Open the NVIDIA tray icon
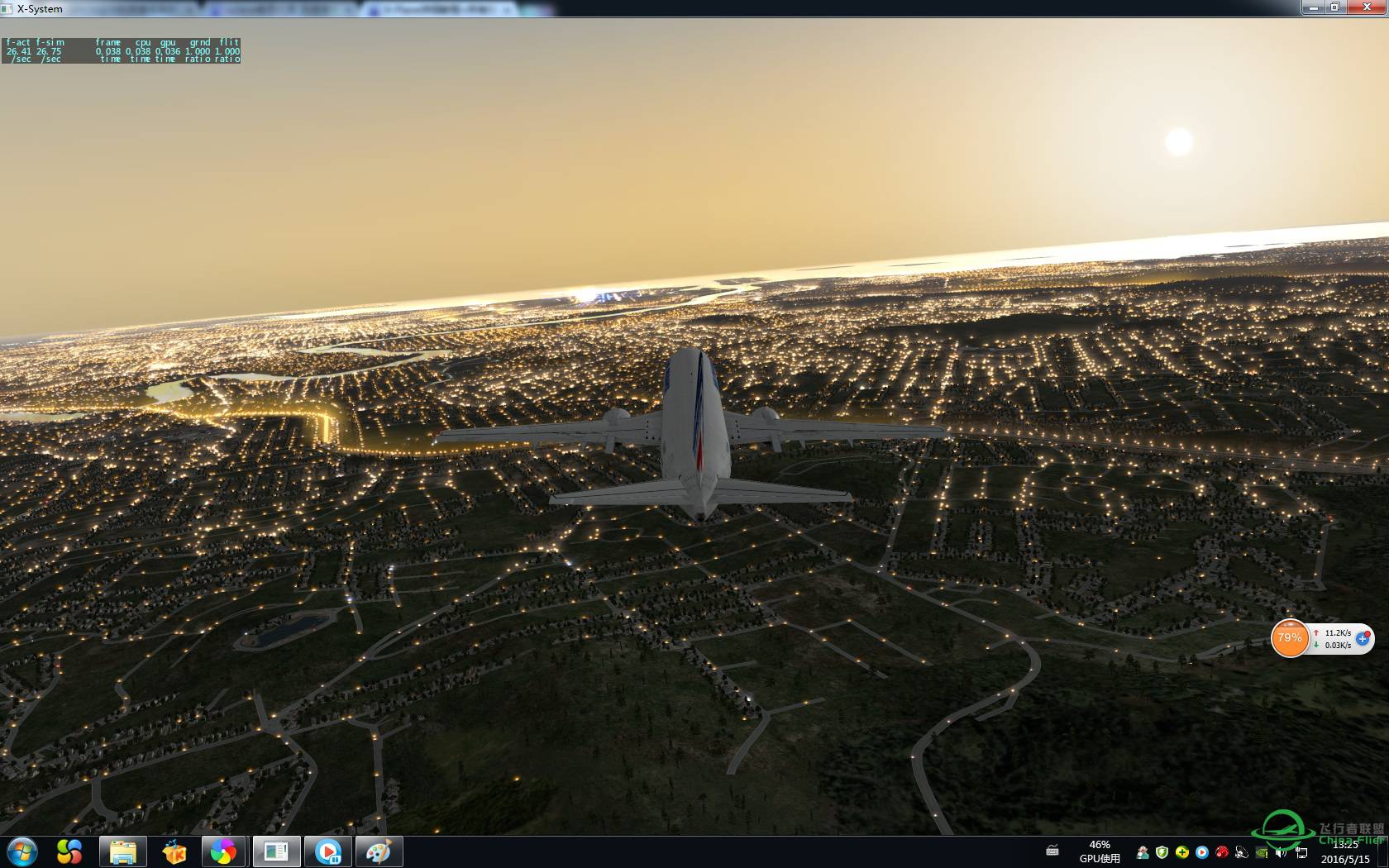This screenshot has width=1389, height=868. [1262, 852]
